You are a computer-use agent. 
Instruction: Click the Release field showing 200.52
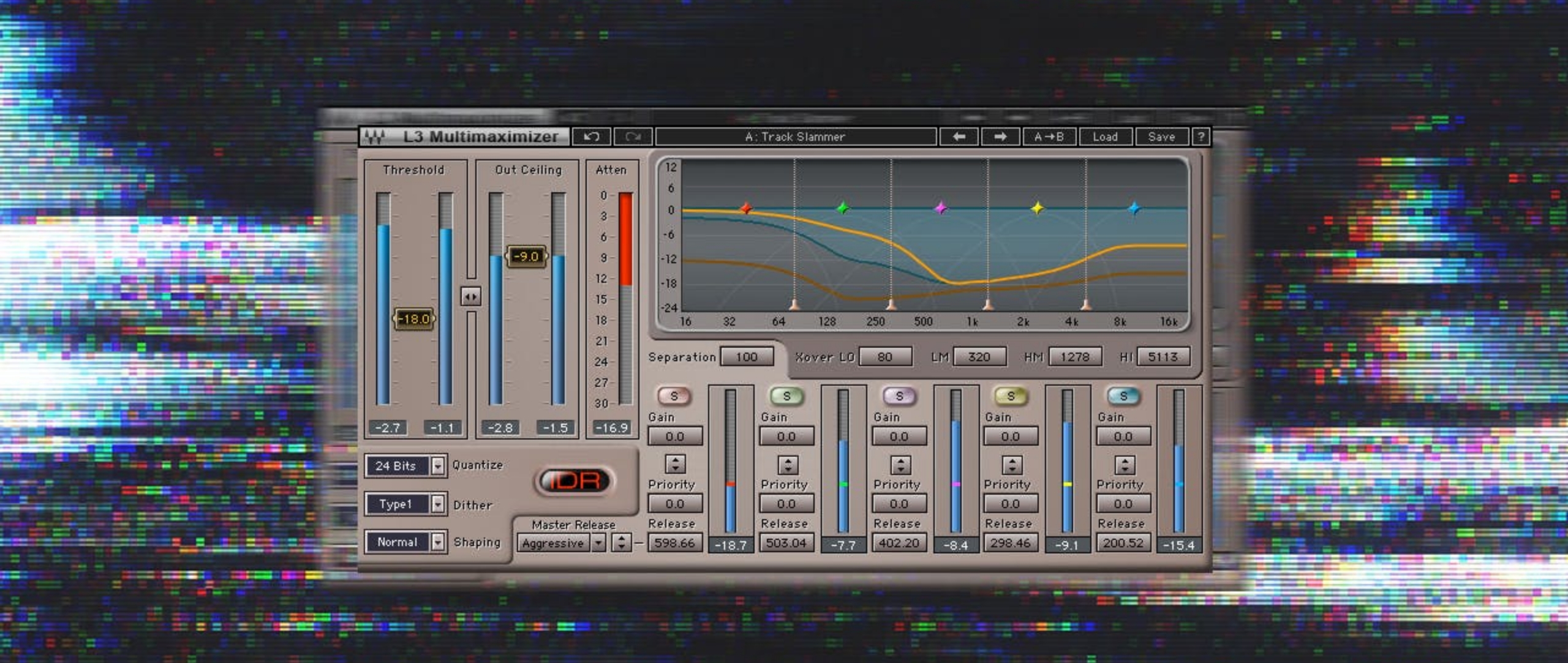[1123, 542]
